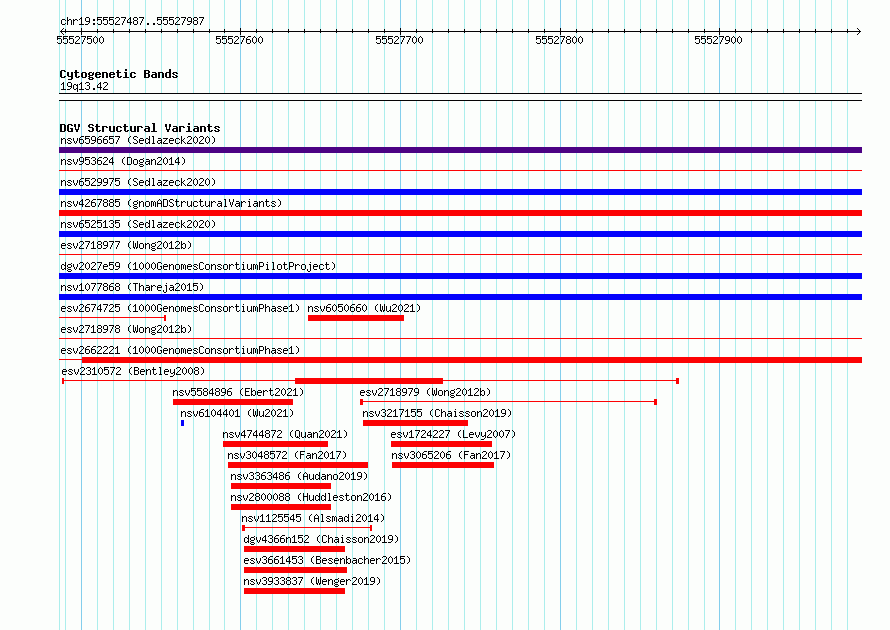This screenshot has width=890, height=630.
Task: Click esv2674725 (1000GenomesConsortiumPhase1) label
Action: [180, 308]
